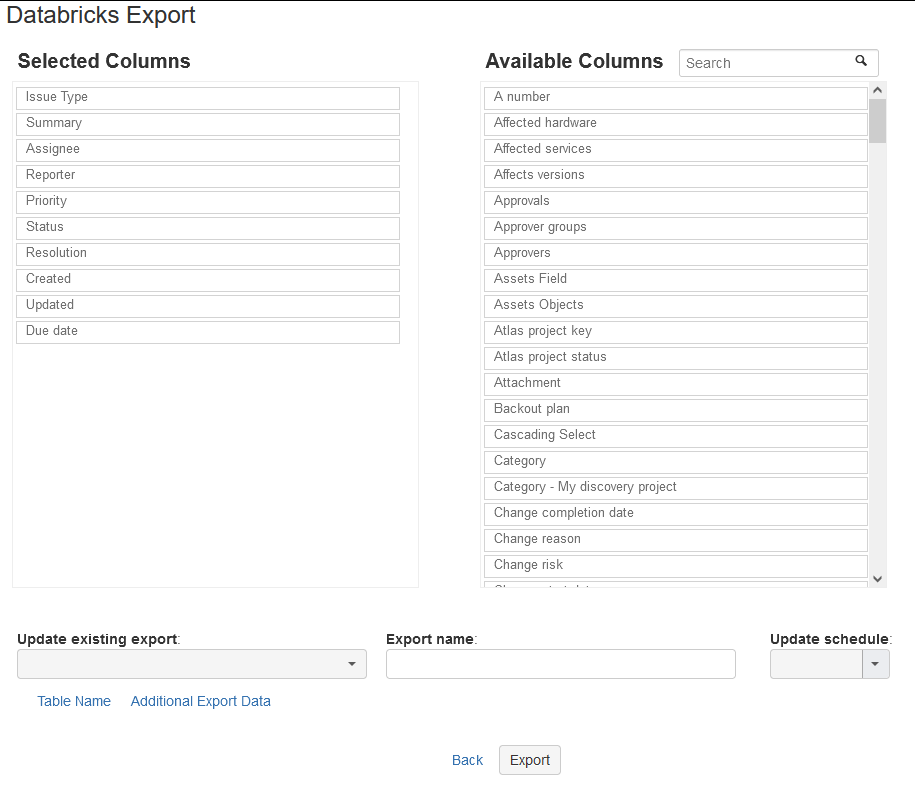
Task: Open the Table Name link
Action: [x=74, y=701]
